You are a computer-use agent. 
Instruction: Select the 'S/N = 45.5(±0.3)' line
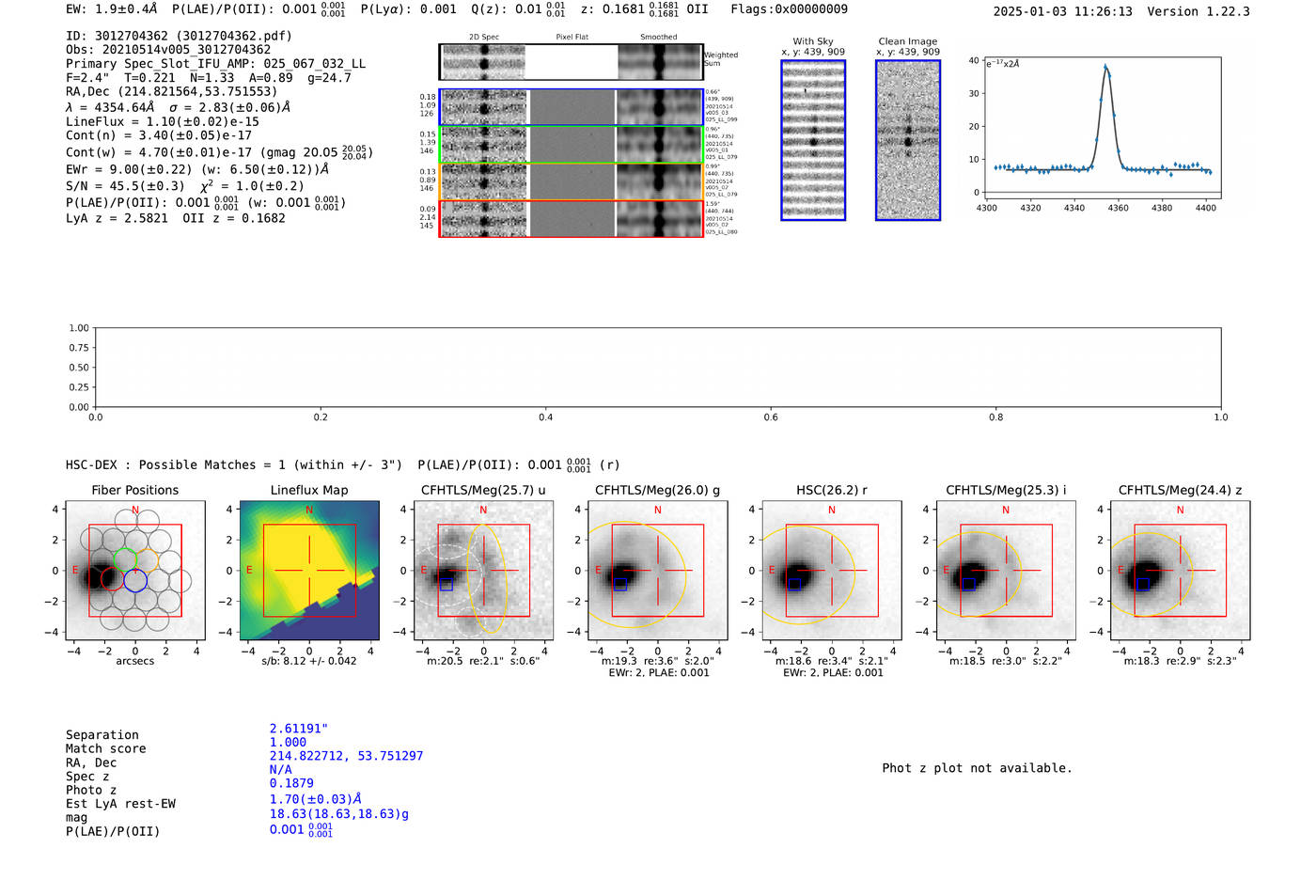tap(184, 186)
